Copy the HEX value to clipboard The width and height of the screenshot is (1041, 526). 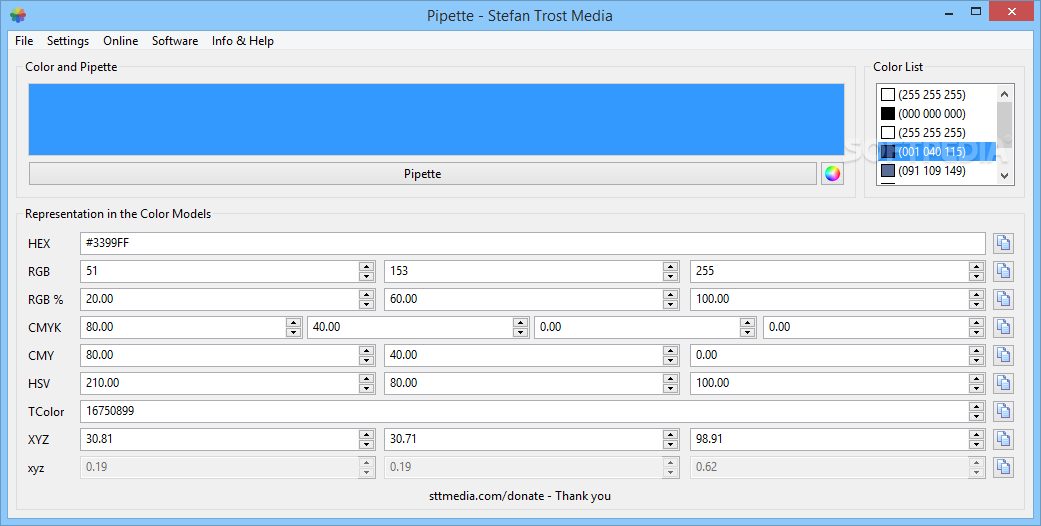point(1003,243)
